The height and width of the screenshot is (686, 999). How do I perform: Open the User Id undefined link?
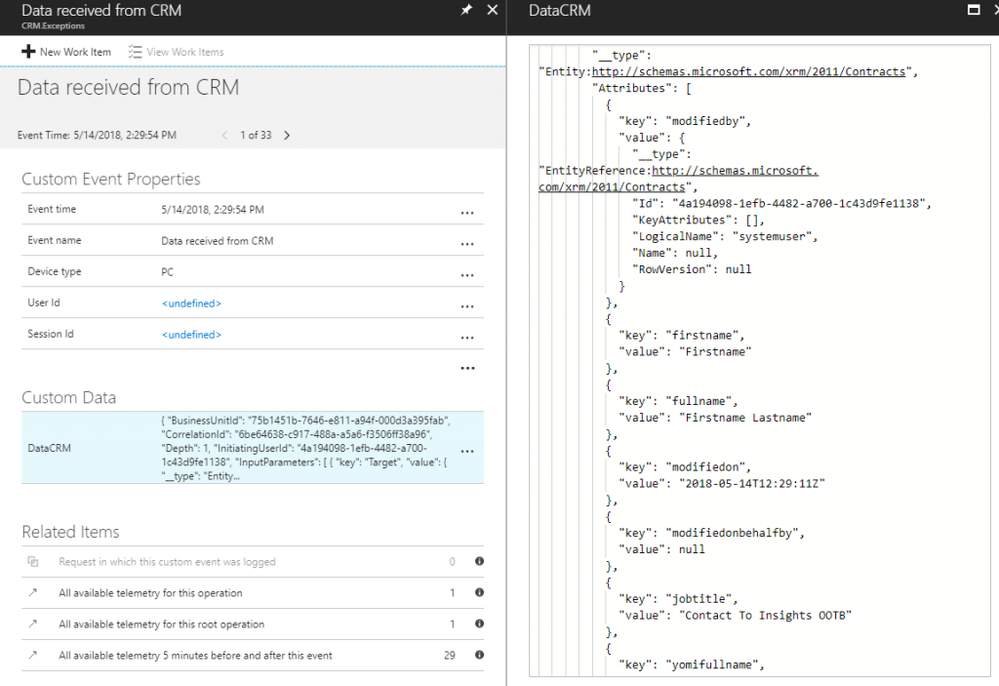[191, 303]
